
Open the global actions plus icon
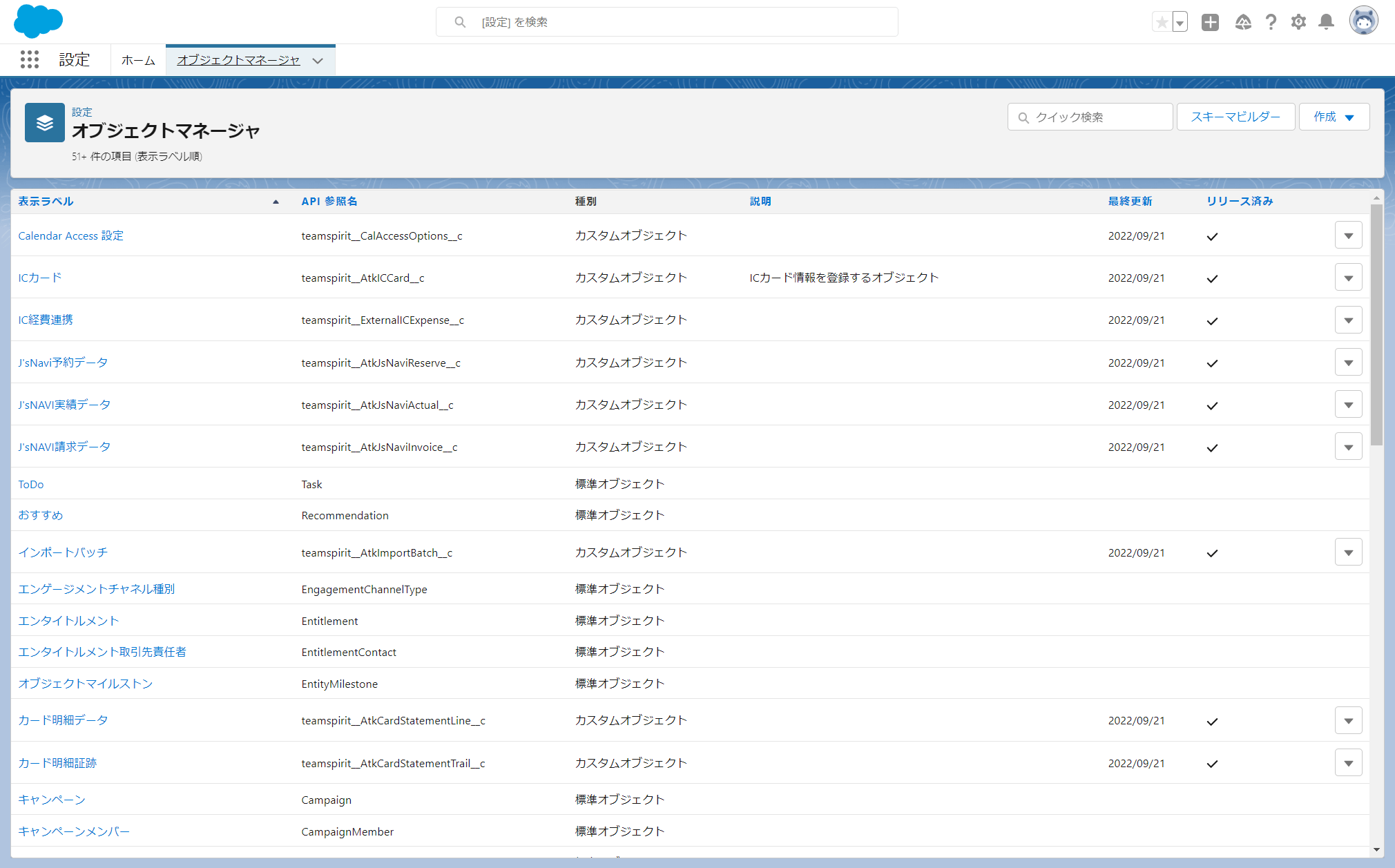click(1210, 22)
